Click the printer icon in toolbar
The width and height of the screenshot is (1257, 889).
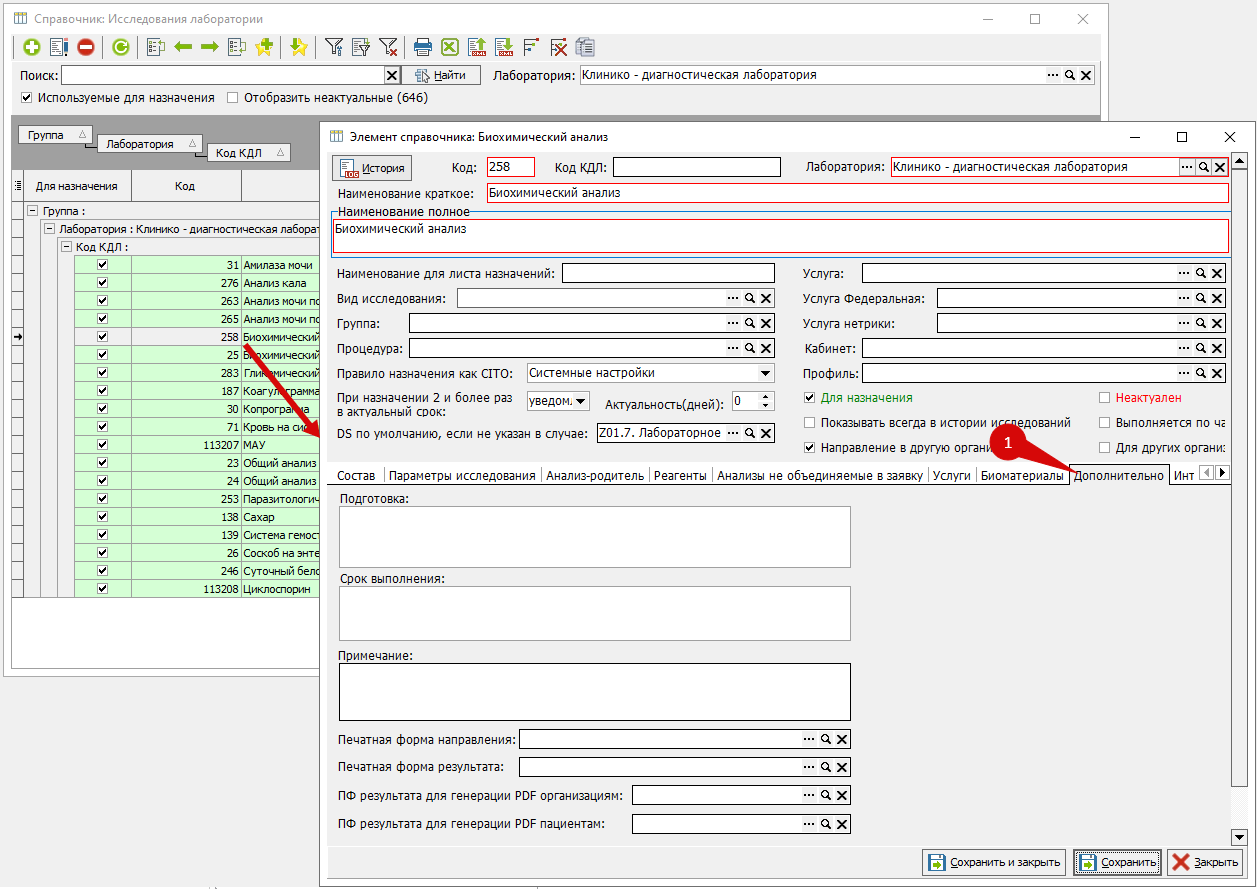(x=423, y=47)
